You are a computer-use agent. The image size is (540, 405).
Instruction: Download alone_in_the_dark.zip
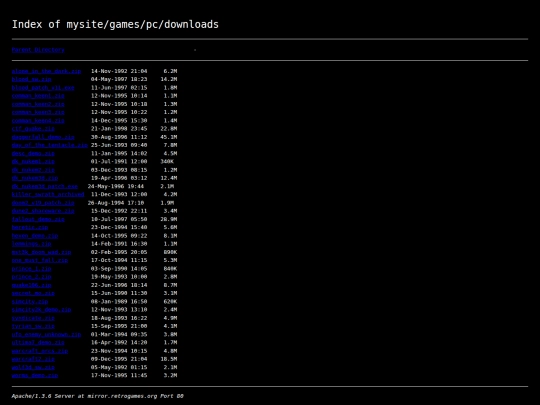click(x=46, y=71)
